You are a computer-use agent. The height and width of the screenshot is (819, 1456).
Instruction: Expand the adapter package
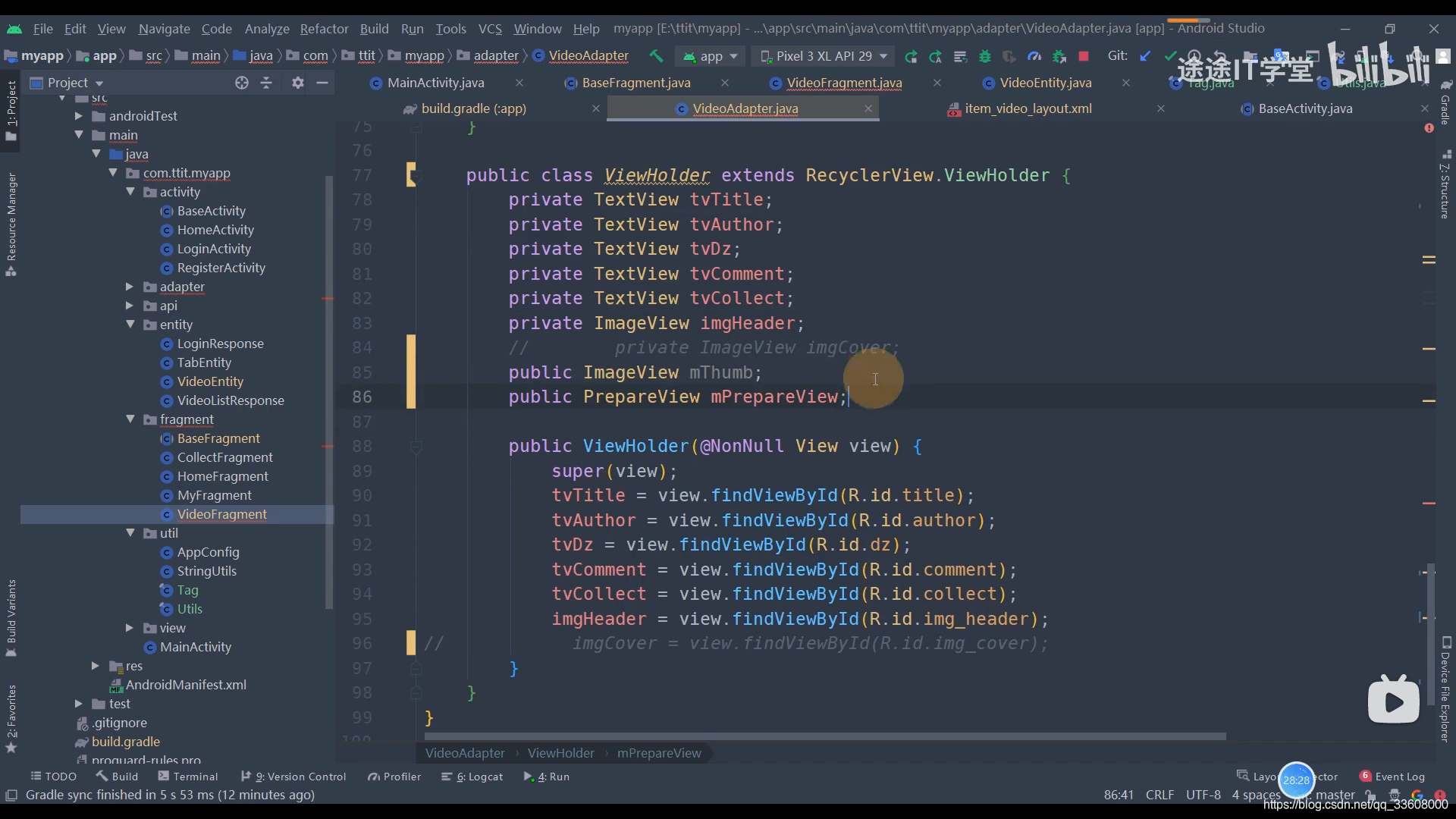[x=129, y=287]
